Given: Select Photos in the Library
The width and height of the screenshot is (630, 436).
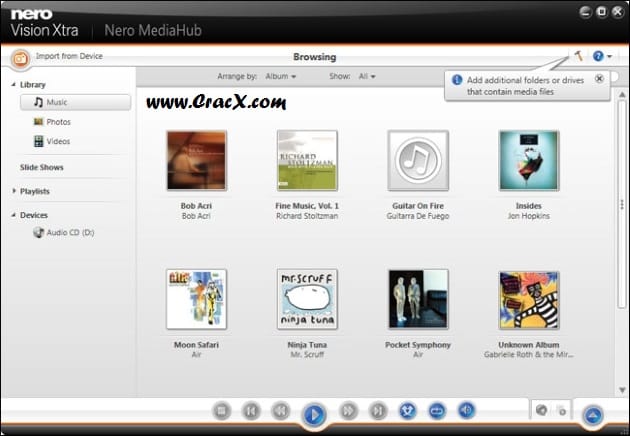Looking at the screenshot, I should [x=58, y=122].
